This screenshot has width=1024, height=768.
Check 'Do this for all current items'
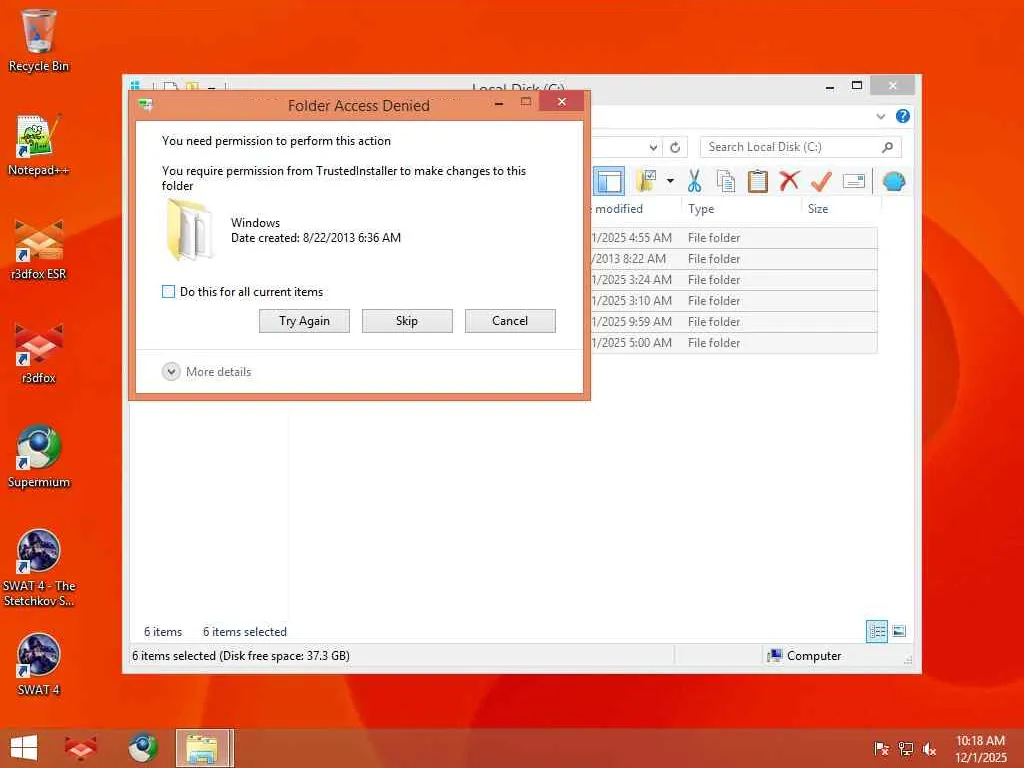pyautogui.click(x=168, y=292)
